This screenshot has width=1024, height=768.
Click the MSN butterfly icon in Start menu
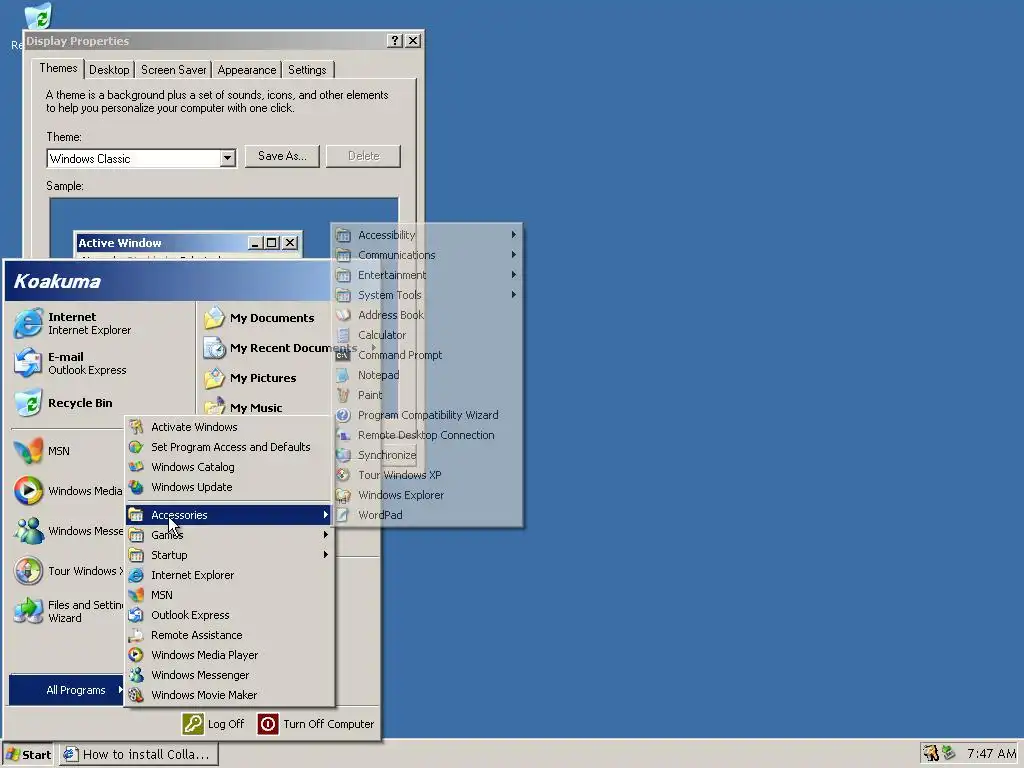(x=28, y=451)
